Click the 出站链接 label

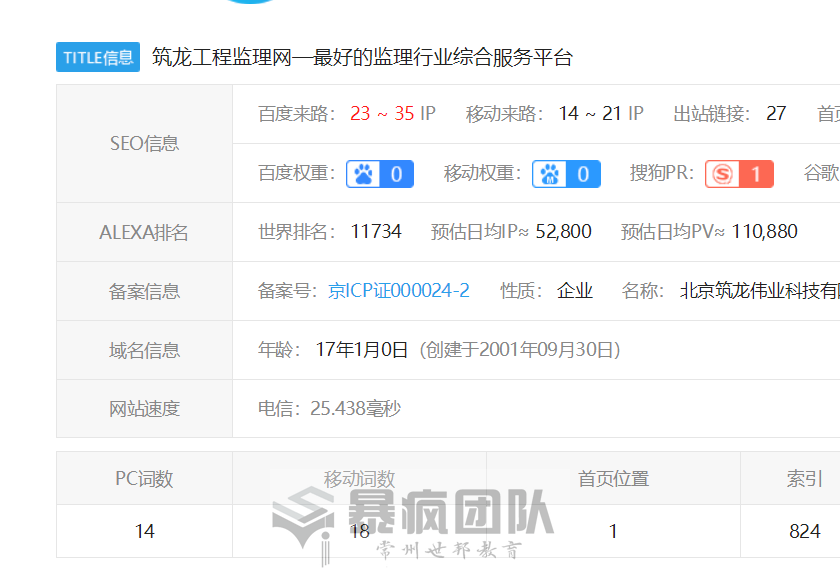pyautogui.click(x=712, y=114)
